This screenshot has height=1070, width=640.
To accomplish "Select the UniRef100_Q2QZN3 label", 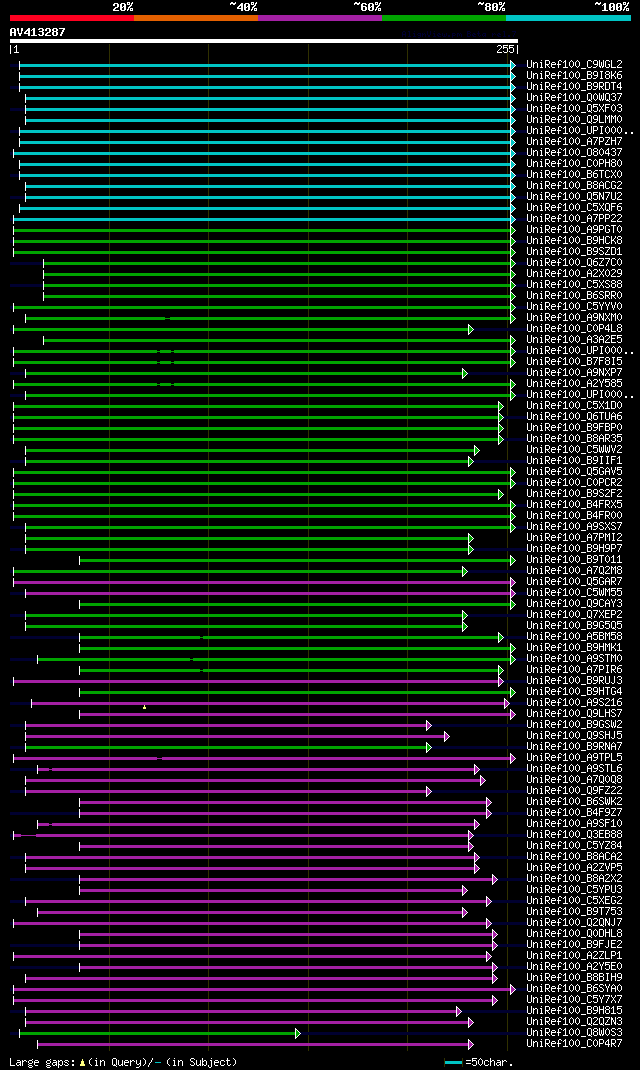I will pos(574,1022).
